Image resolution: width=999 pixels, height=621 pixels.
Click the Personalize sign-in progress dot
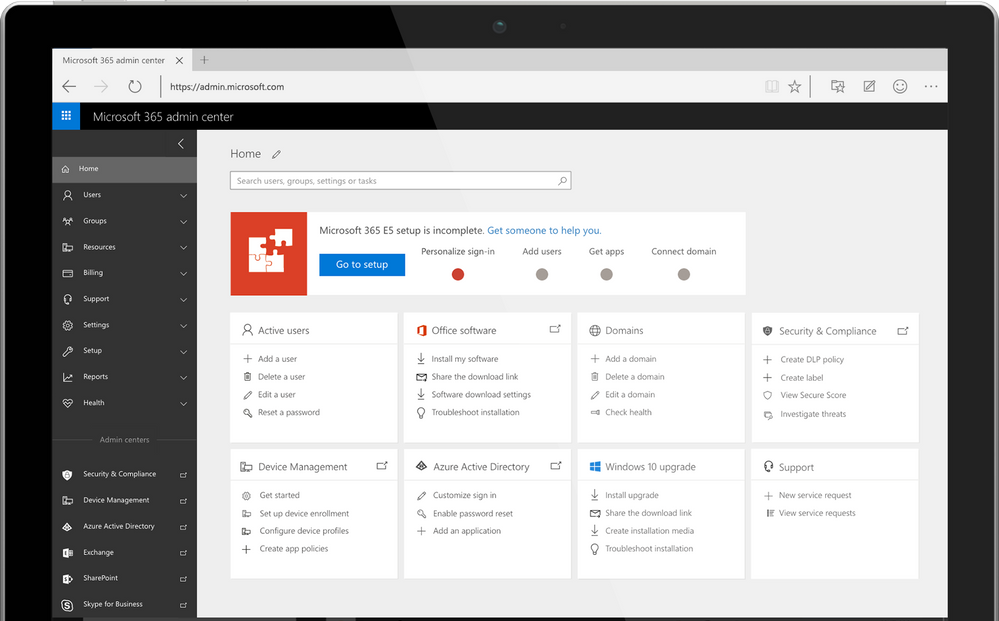point(457,275)
